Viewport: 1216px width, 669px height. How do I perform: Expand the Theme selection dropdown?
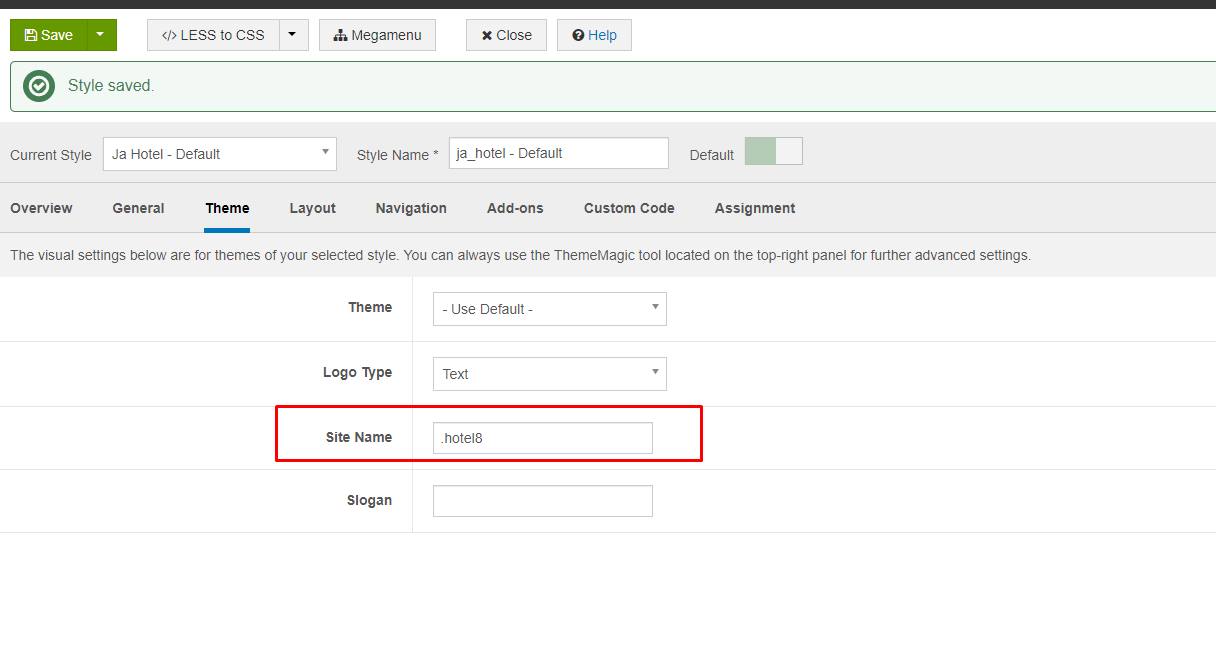549,309
